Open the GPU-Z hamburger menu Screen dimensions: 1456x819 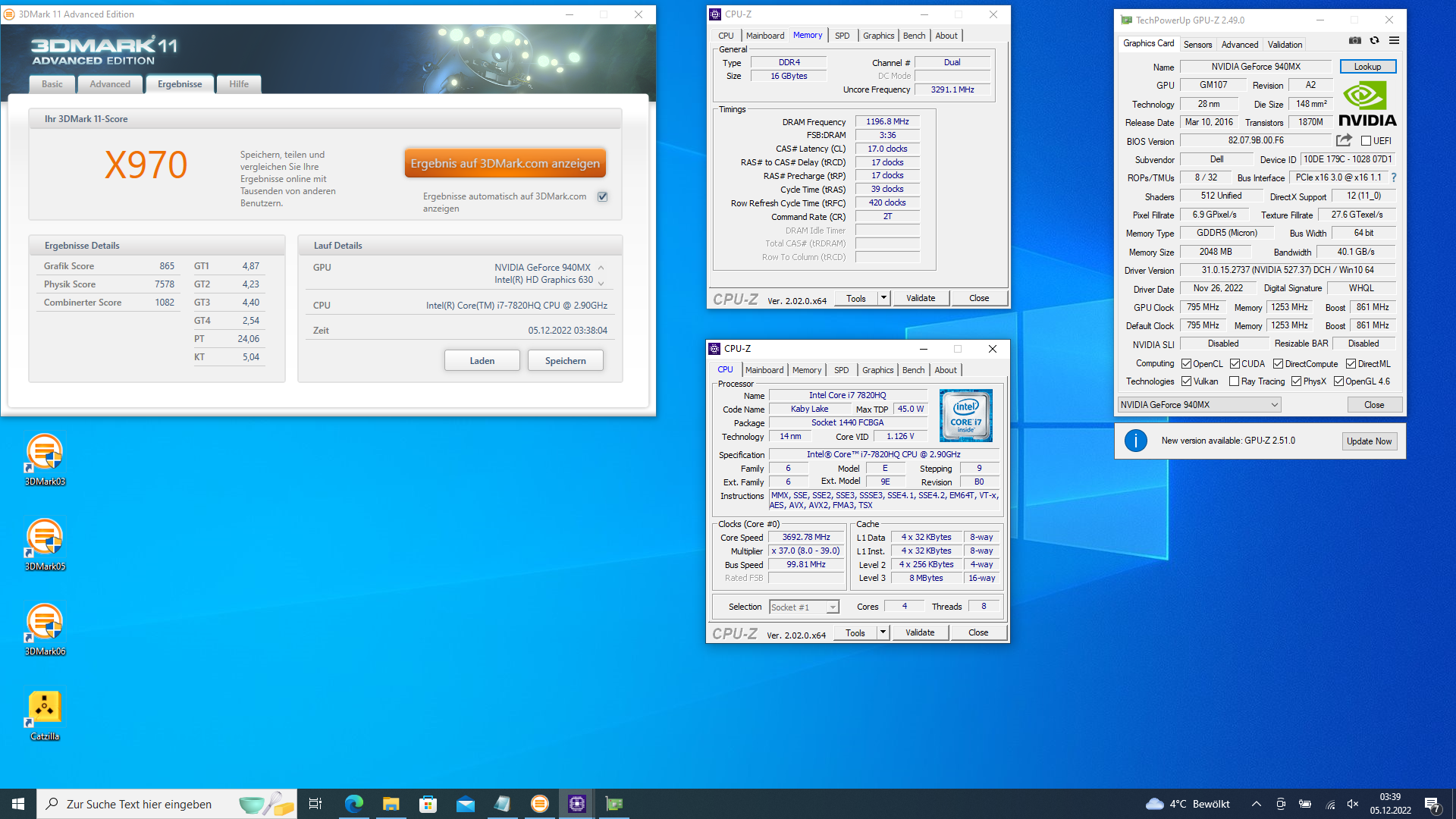click(1394, 41)
